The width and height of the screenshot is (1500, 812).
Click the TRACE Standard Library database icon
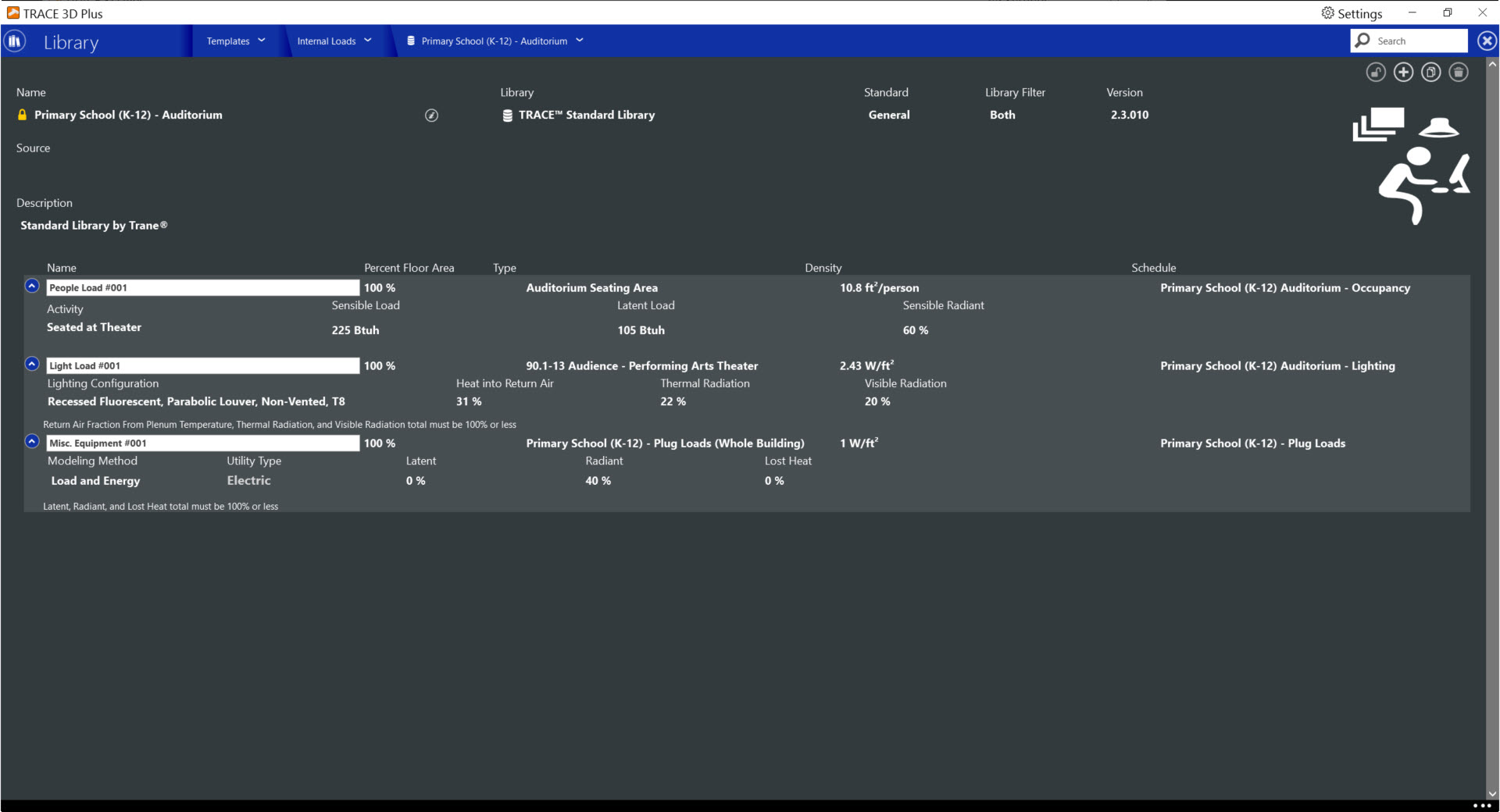tap(506, 115)
